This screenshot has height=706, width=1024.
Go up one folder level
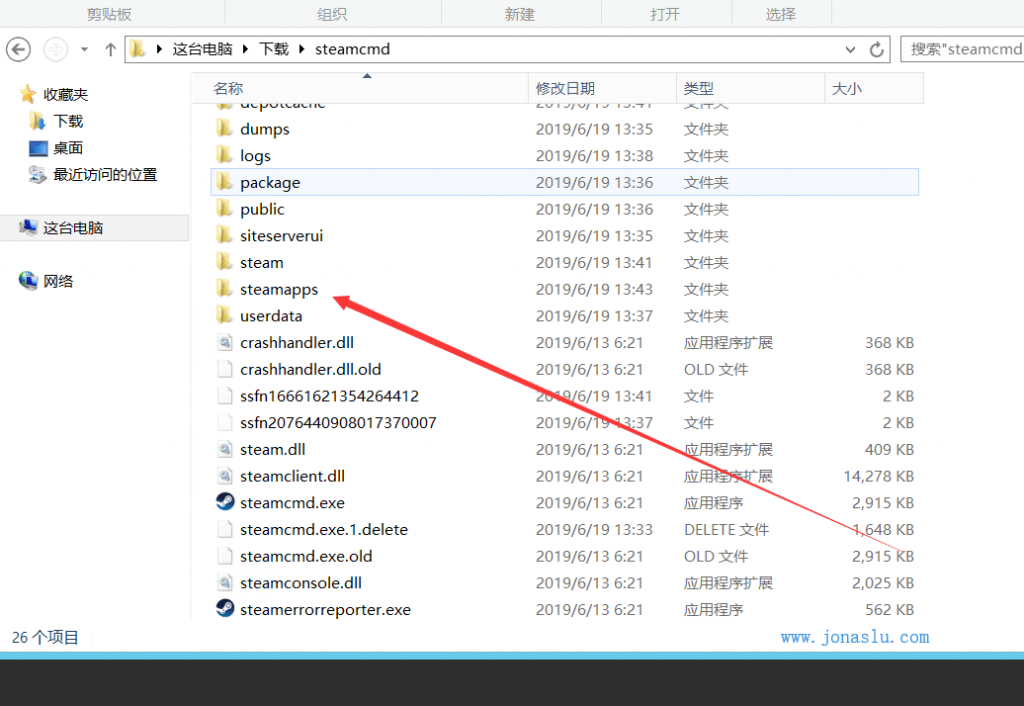110,50
